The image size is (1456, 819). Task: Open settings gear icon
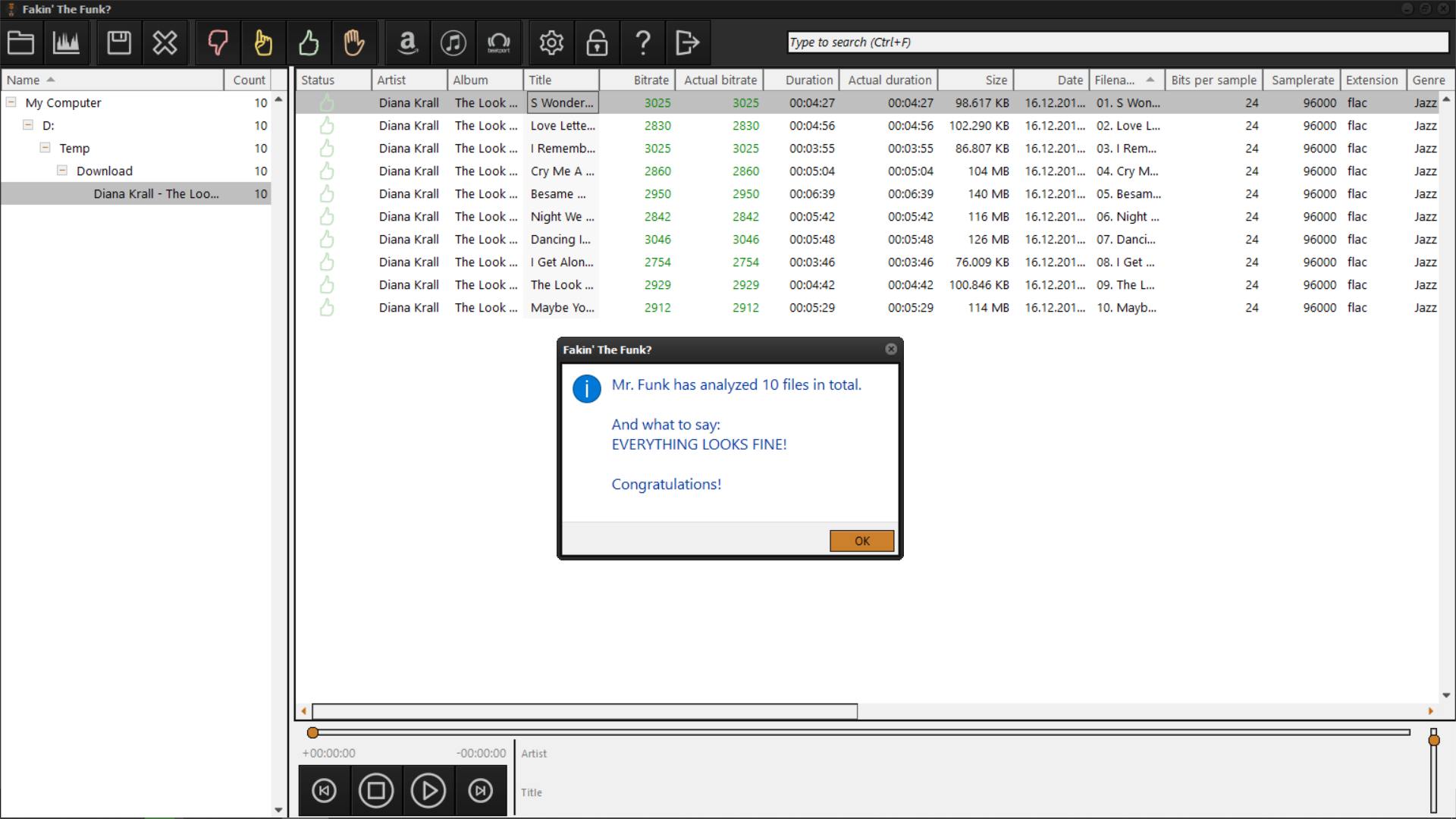coord(551,42)
